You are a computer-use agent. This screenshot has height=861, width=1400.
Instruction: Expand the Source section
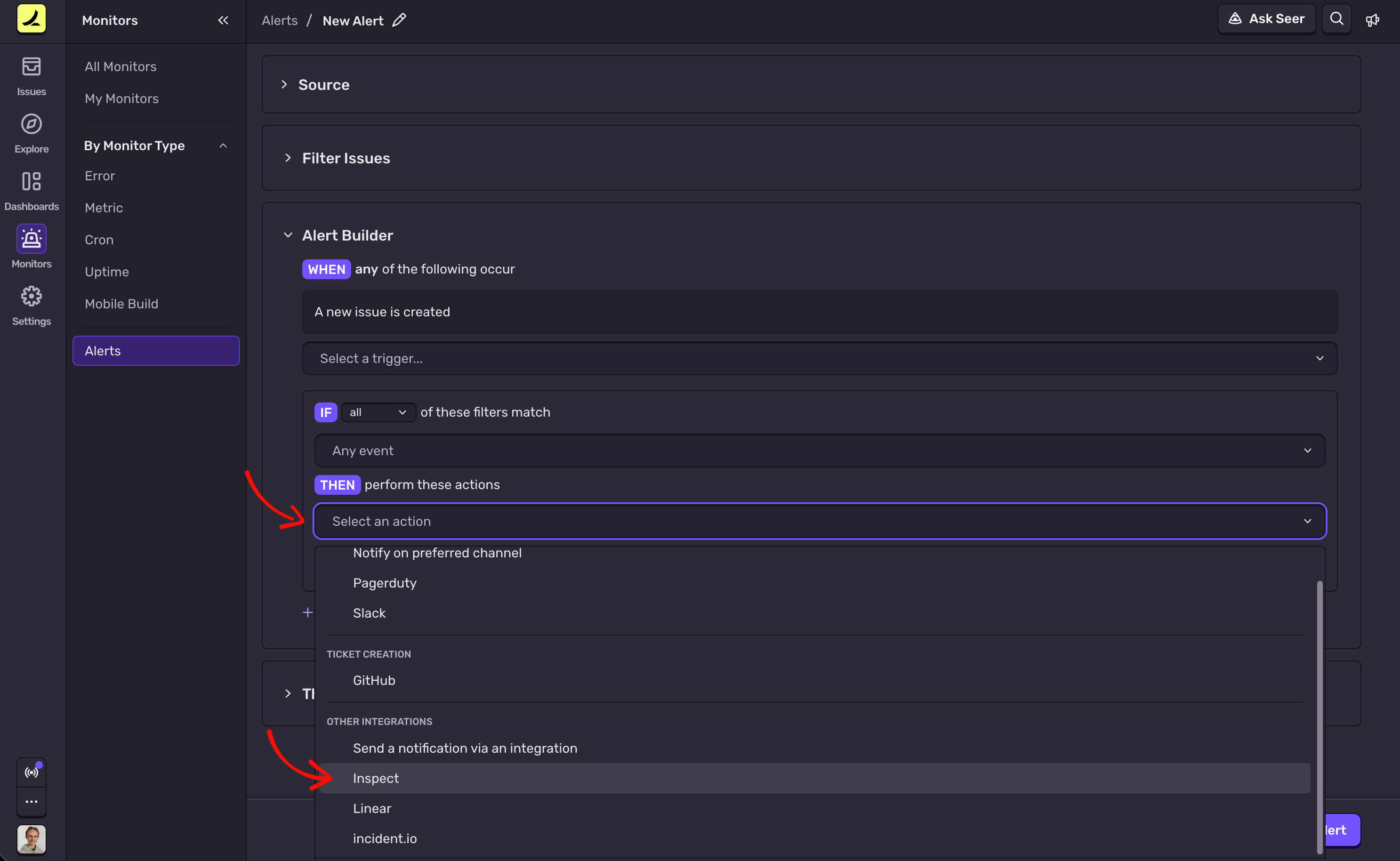[x=284, y=84]
